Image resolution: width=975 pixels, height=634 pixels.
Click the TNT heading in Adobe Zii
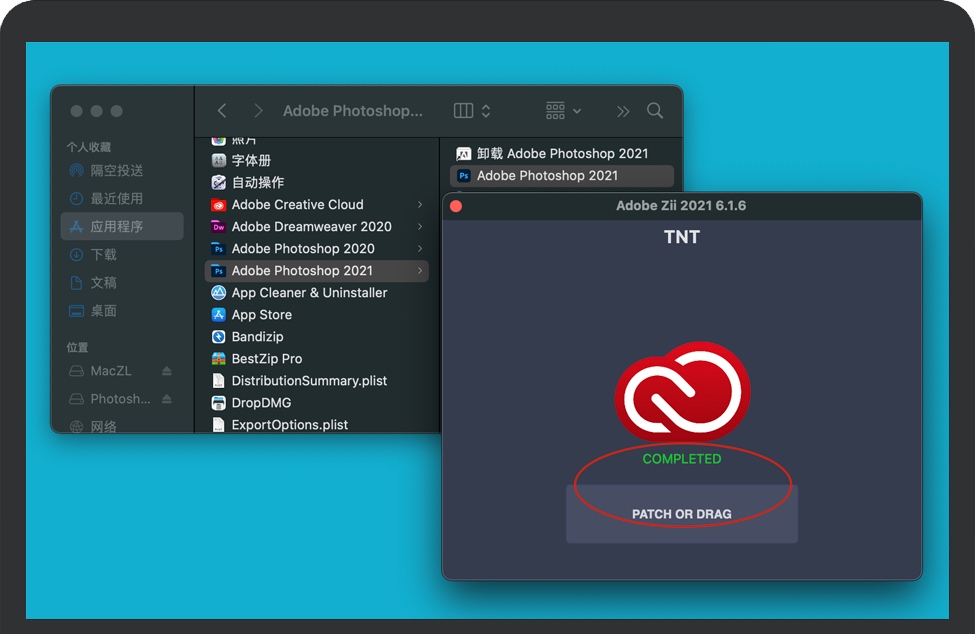click(682, 237)
